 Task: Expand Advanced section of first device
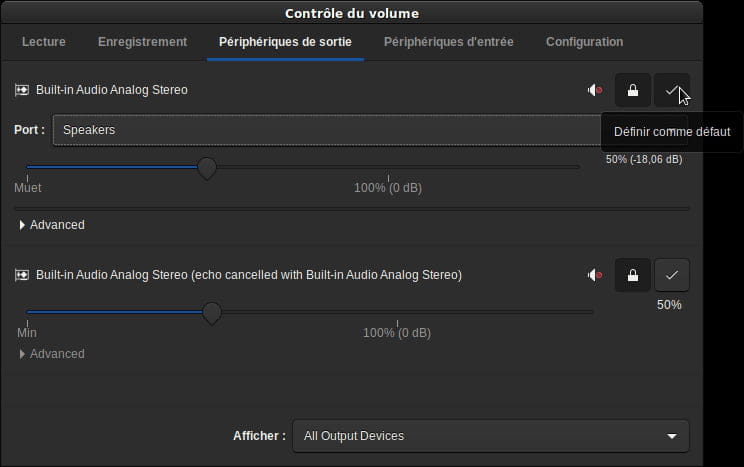tap(51, 225)
